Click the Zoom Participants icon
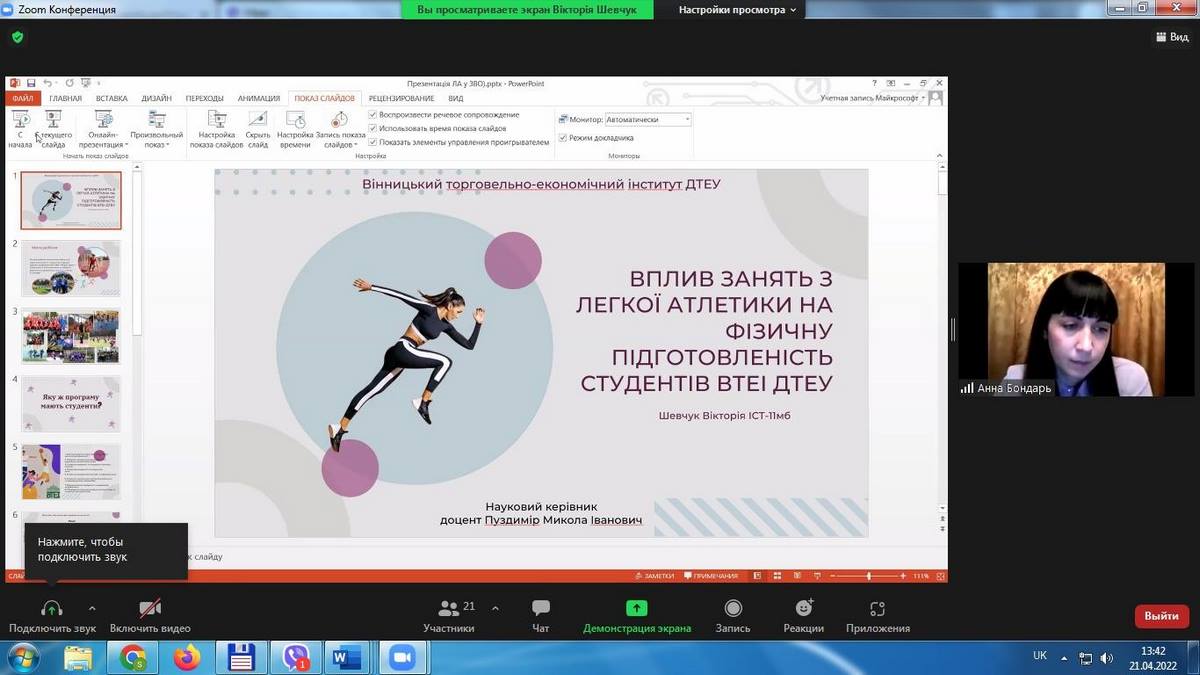 448,609
